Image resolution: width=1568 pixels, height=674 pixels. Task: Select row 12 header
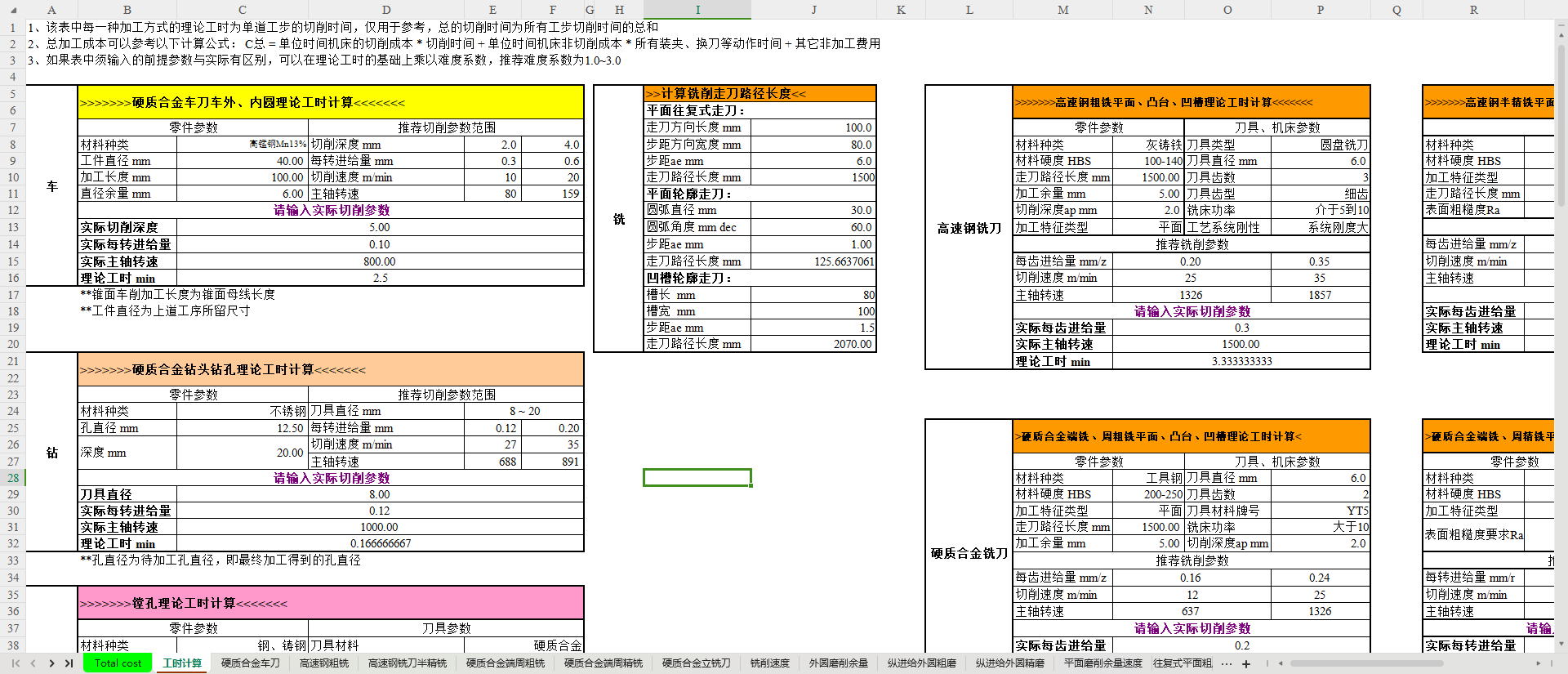click(13, 210)
